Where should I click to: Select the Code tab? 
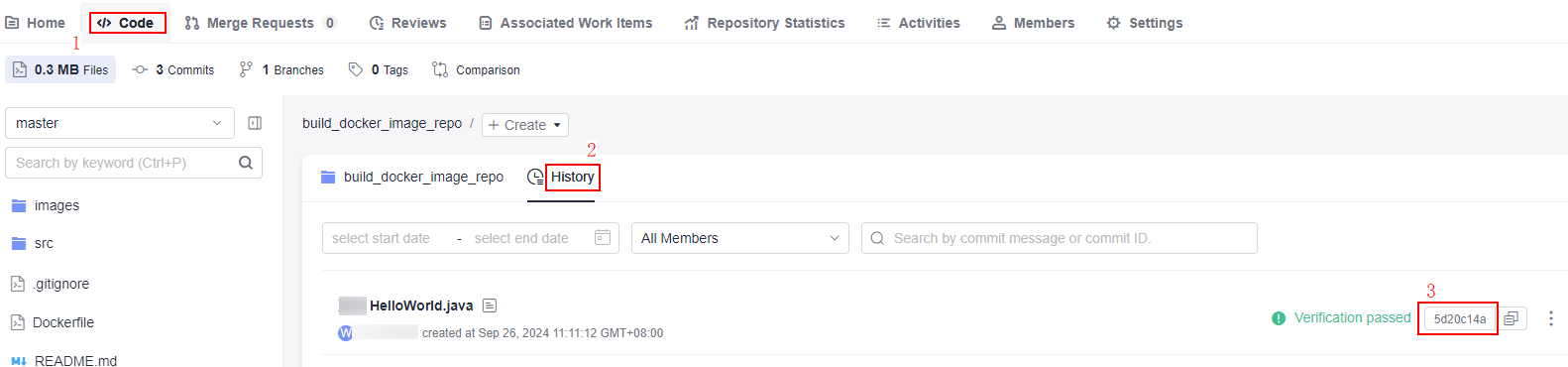[126, 23]
